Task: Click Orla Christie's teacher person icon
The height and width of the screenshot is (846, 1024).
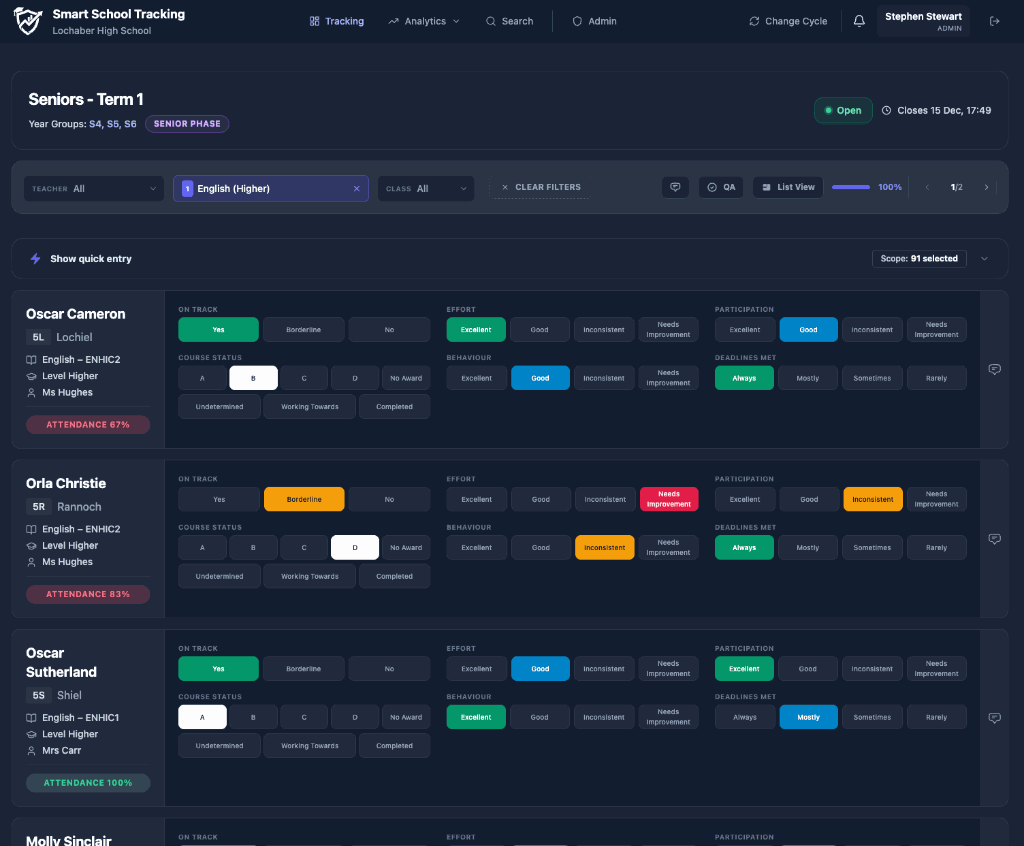Action: 31,562
